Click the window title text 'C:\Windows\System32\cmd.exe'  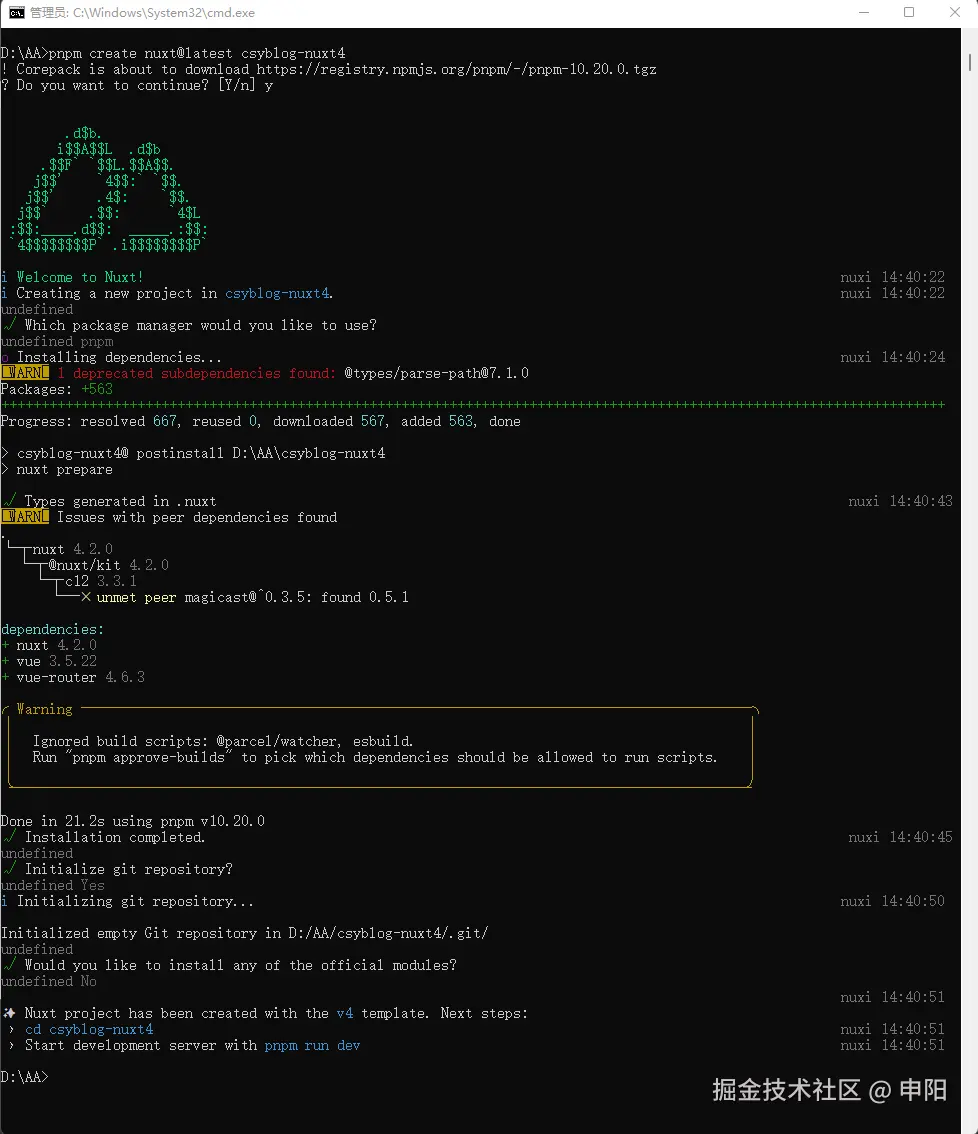click(x=163, y=13)
